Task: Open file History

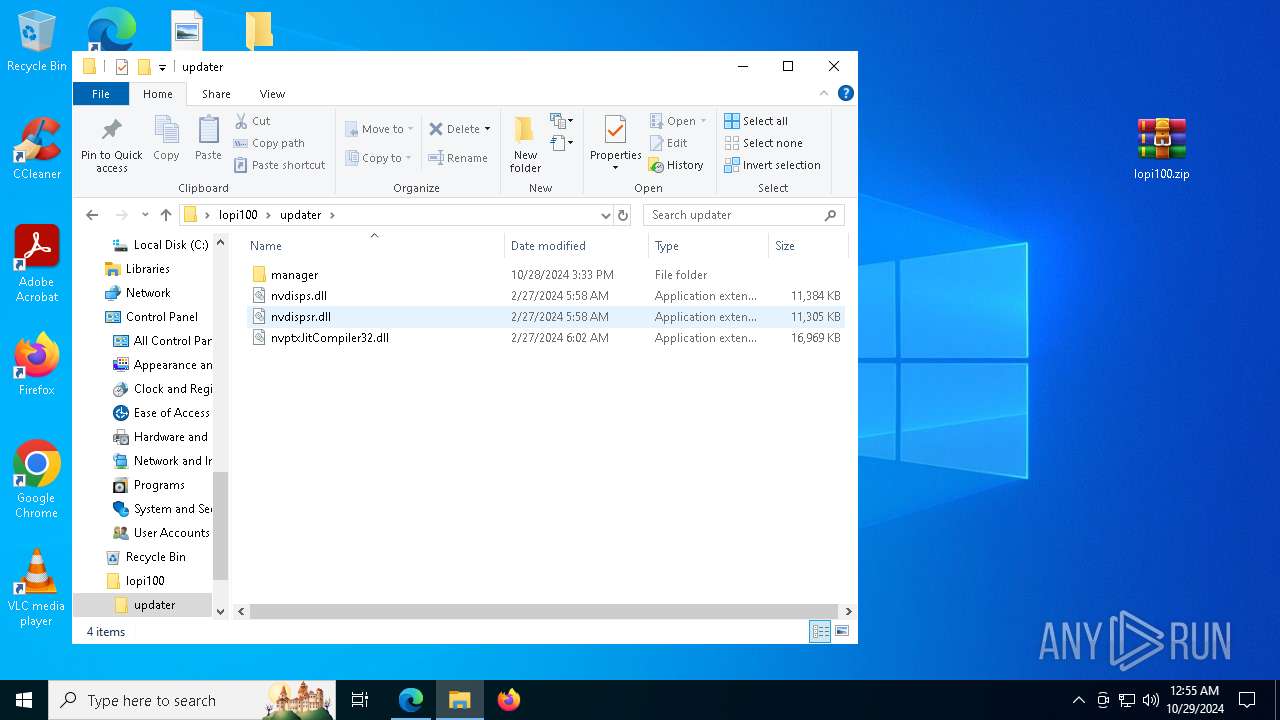Action: (676, 165)
